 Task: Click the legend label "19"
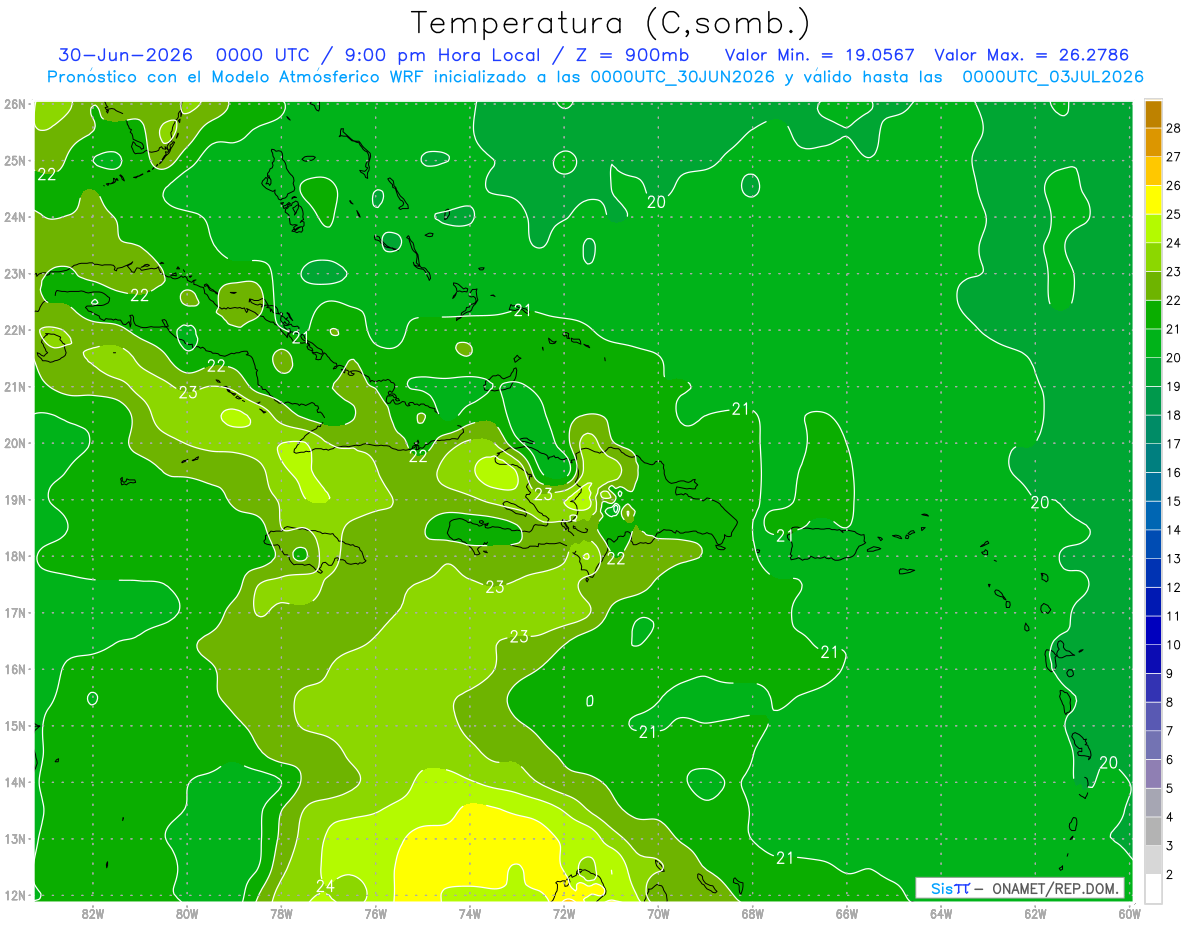click(x=1174, y=386)
